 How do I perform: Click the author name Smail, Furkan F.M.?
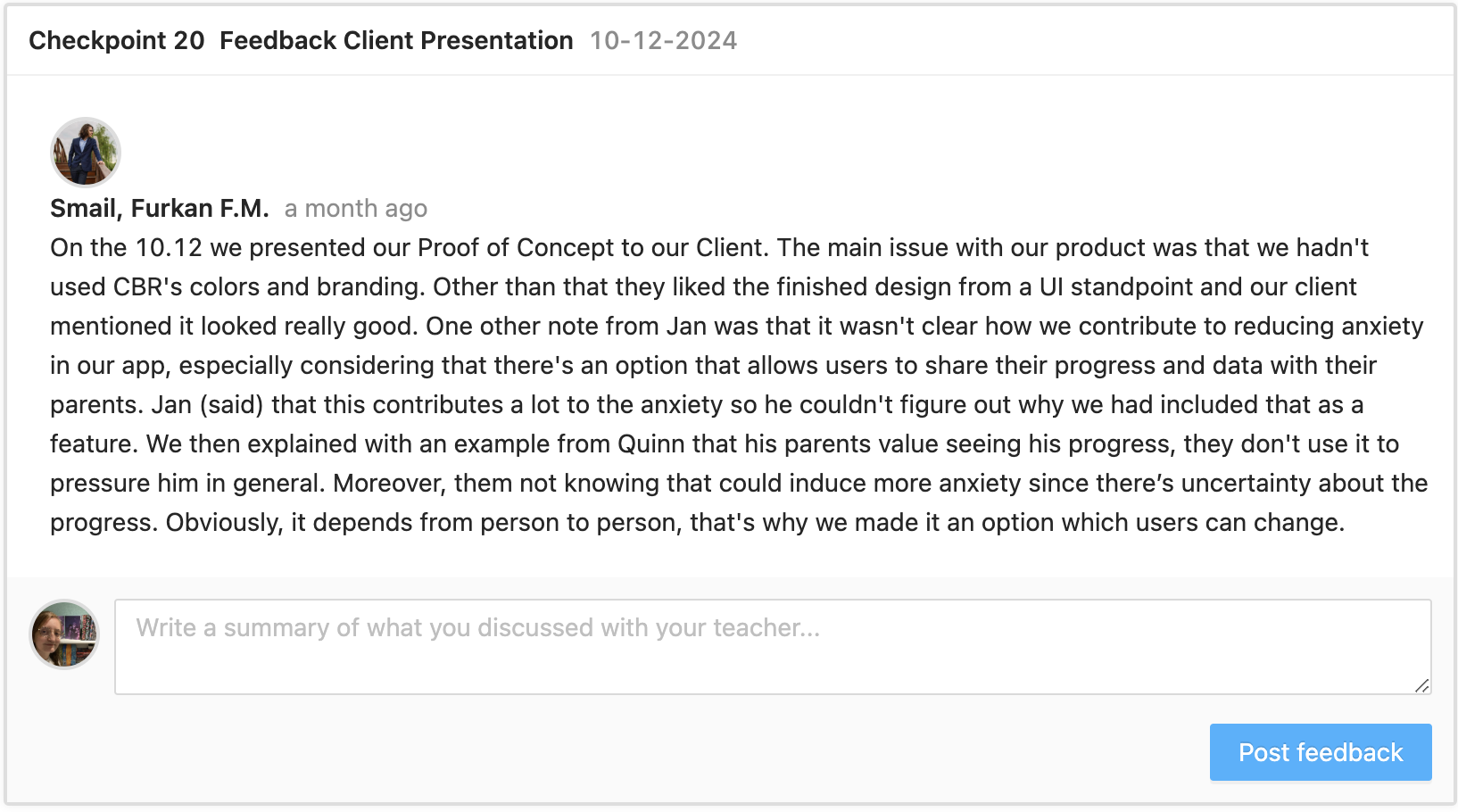(x=160, y=209)
